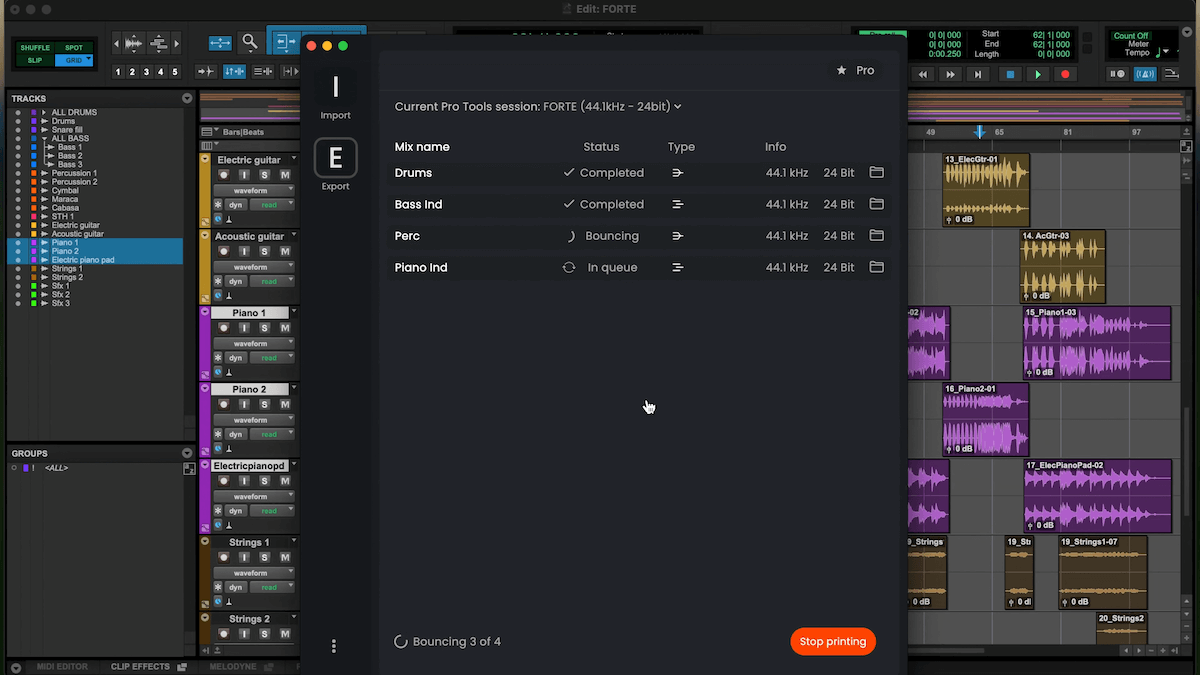Solo the Strings 1 track

(264, 557)
